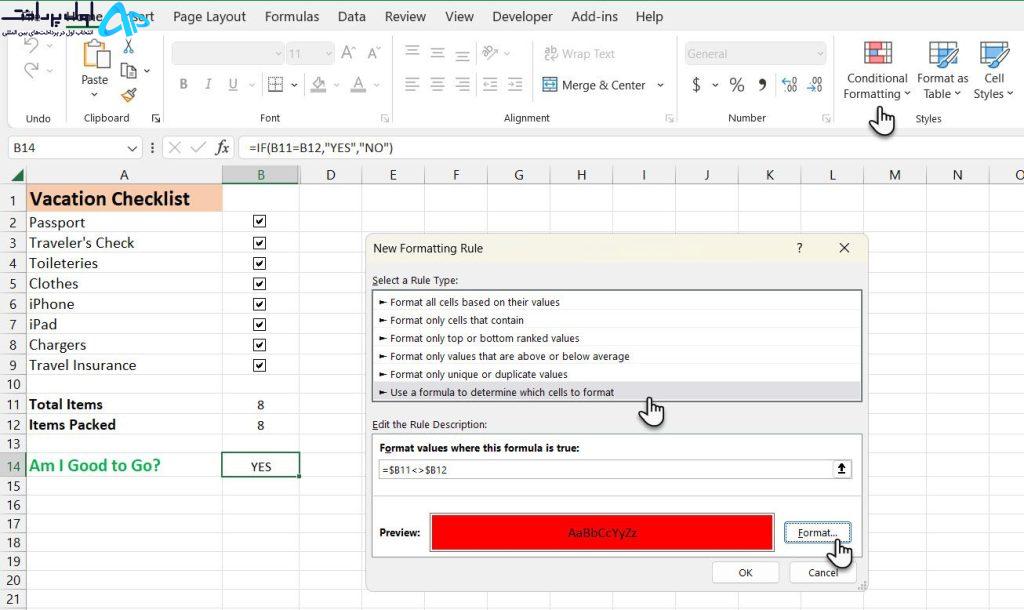Viewport: 1024px width, 610px height.
Task: Toggle Bold formatting
Action: point(184,84)
